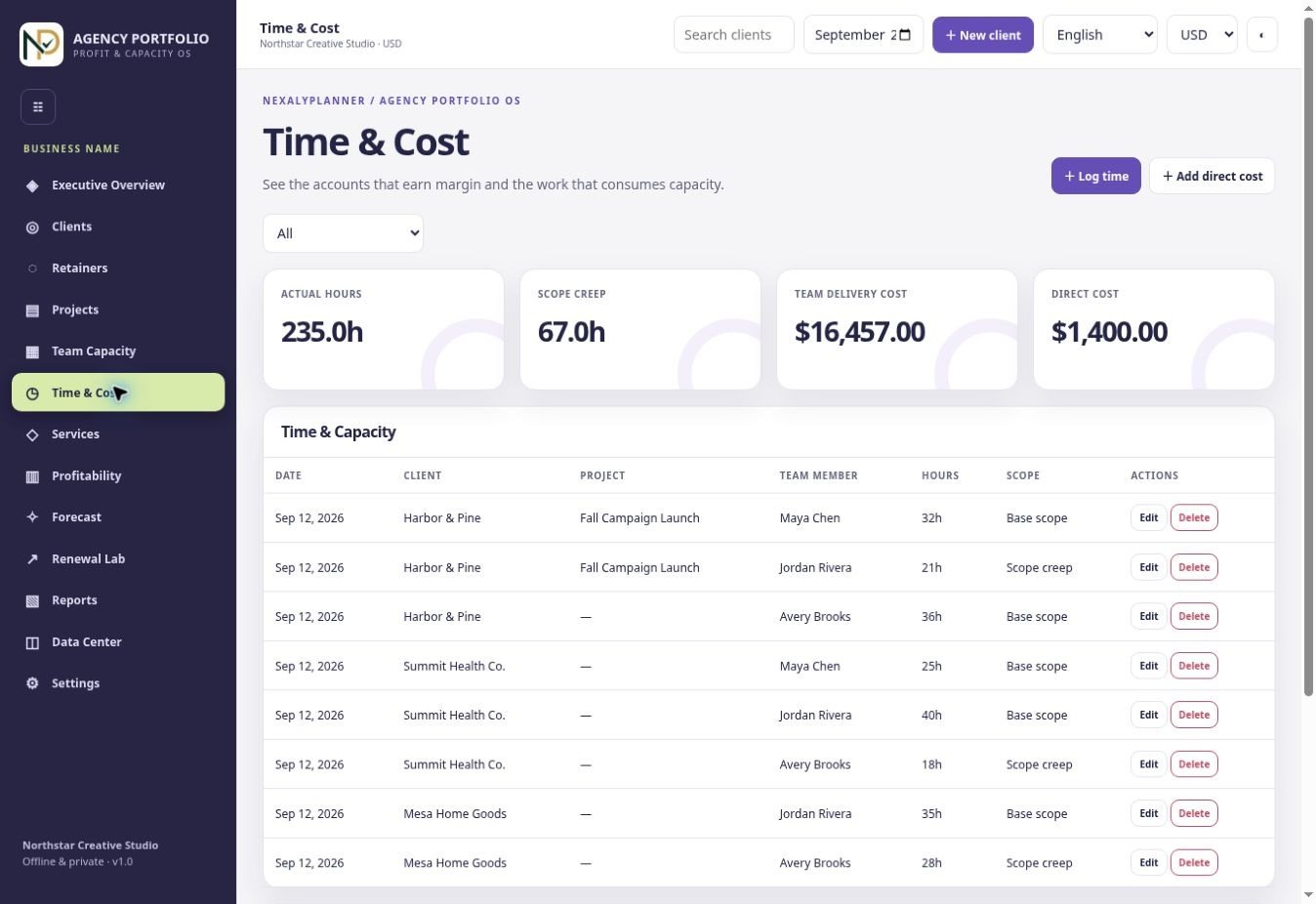This screenshot has height=904, width=1316.
Task: Delete the Avery Brooks 28h entry
Action: (1194, 863)
